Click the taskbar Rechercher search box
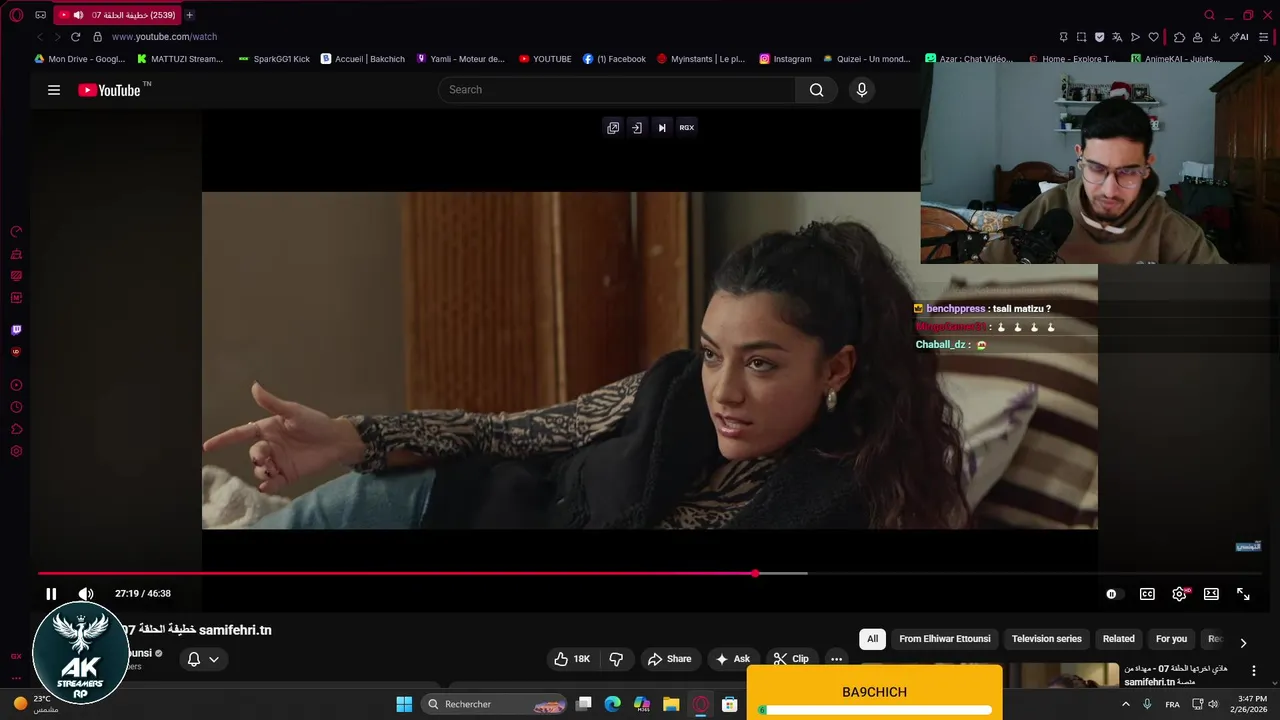 point(495,704)
